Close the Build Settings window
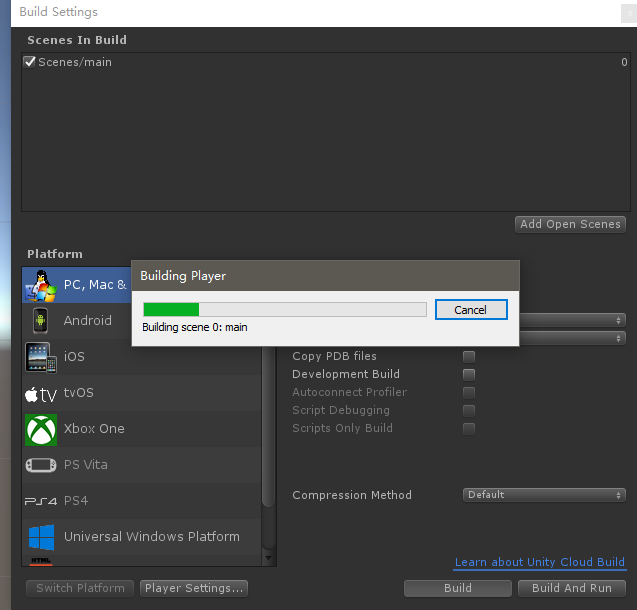 pyautogui.click(x=629, y=13)
